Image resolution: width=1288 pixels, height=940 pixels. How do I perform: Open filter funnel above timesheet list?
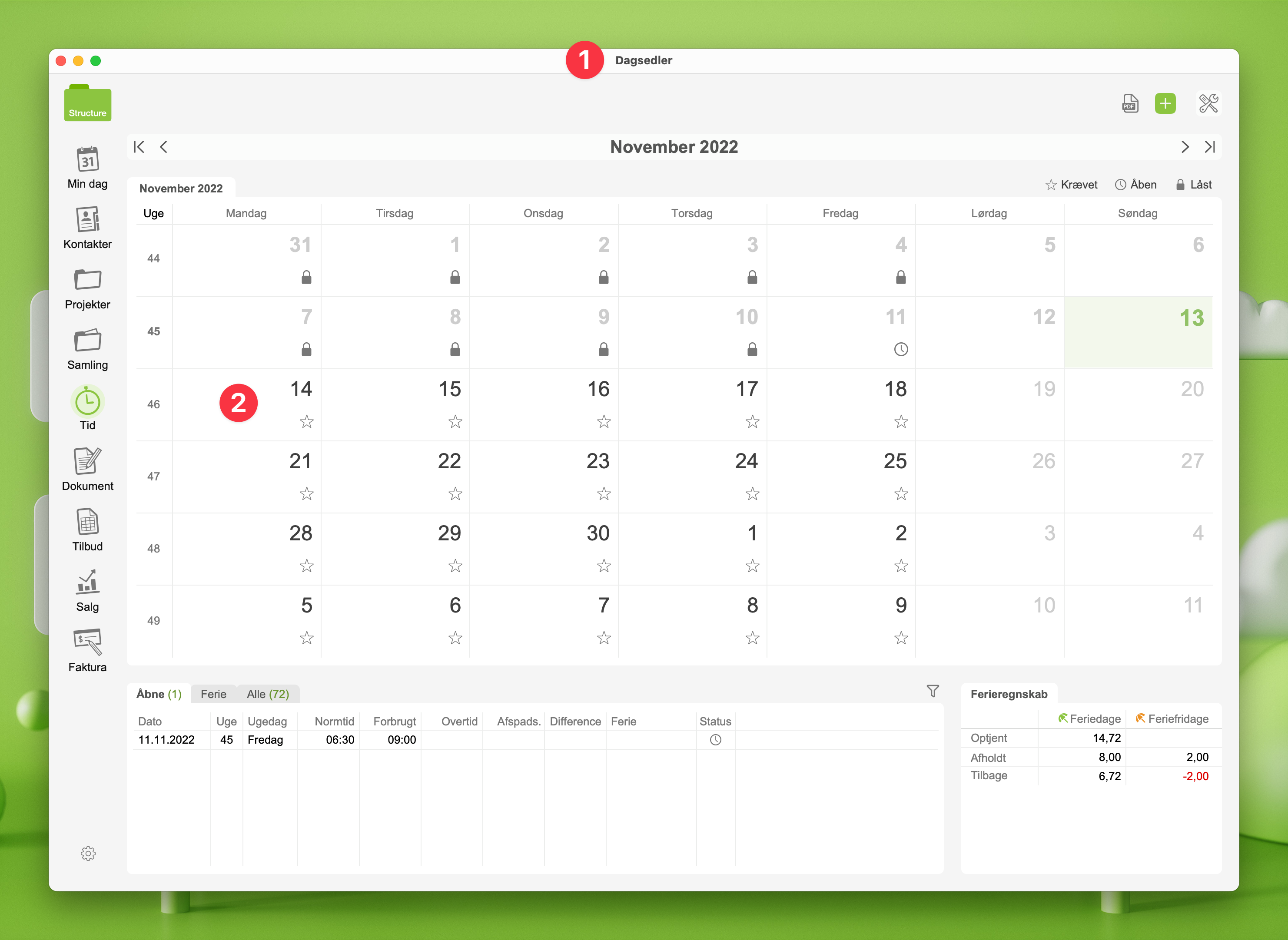932,691
